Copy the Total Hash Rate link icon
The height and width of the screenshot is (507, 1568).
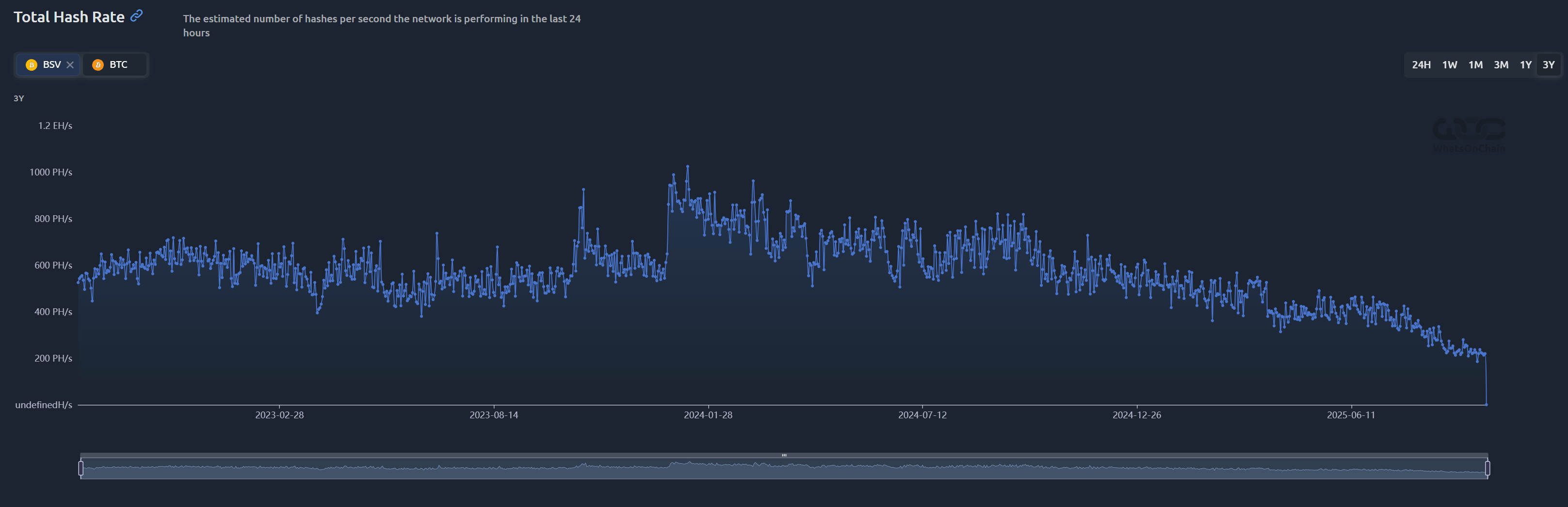(137, 16)
